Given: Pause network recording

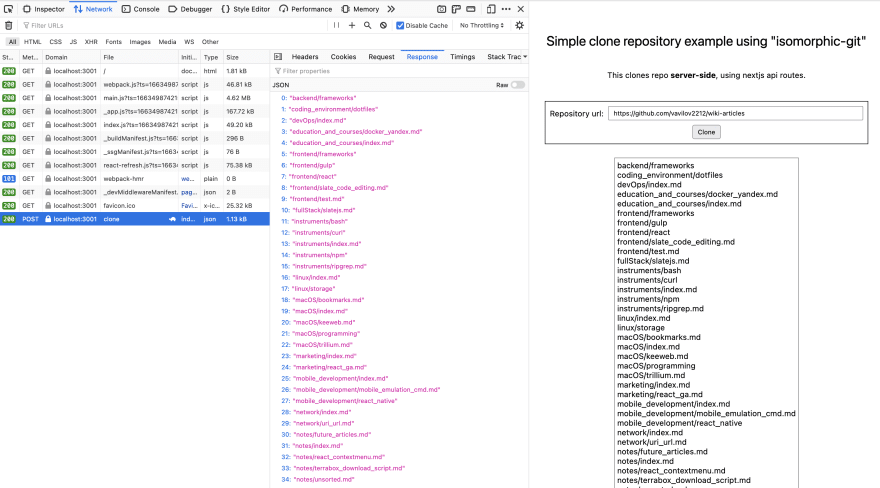Looking at the screenshot, I should (336, 25).
